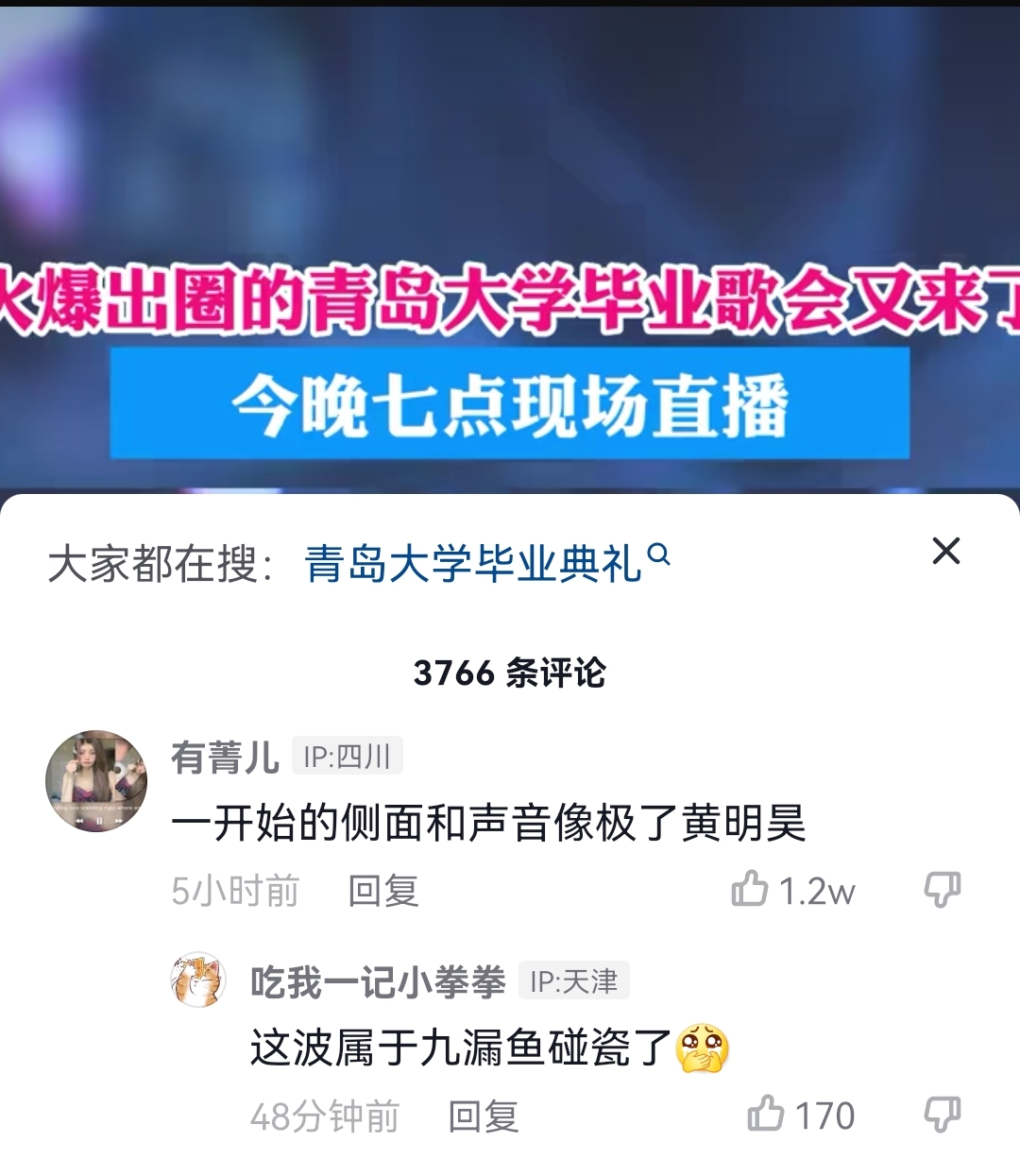Tap the 今晚七点现场直播 banner
The width and height of the screenshot is (1020, 1176).
click(x=510, y=404)
